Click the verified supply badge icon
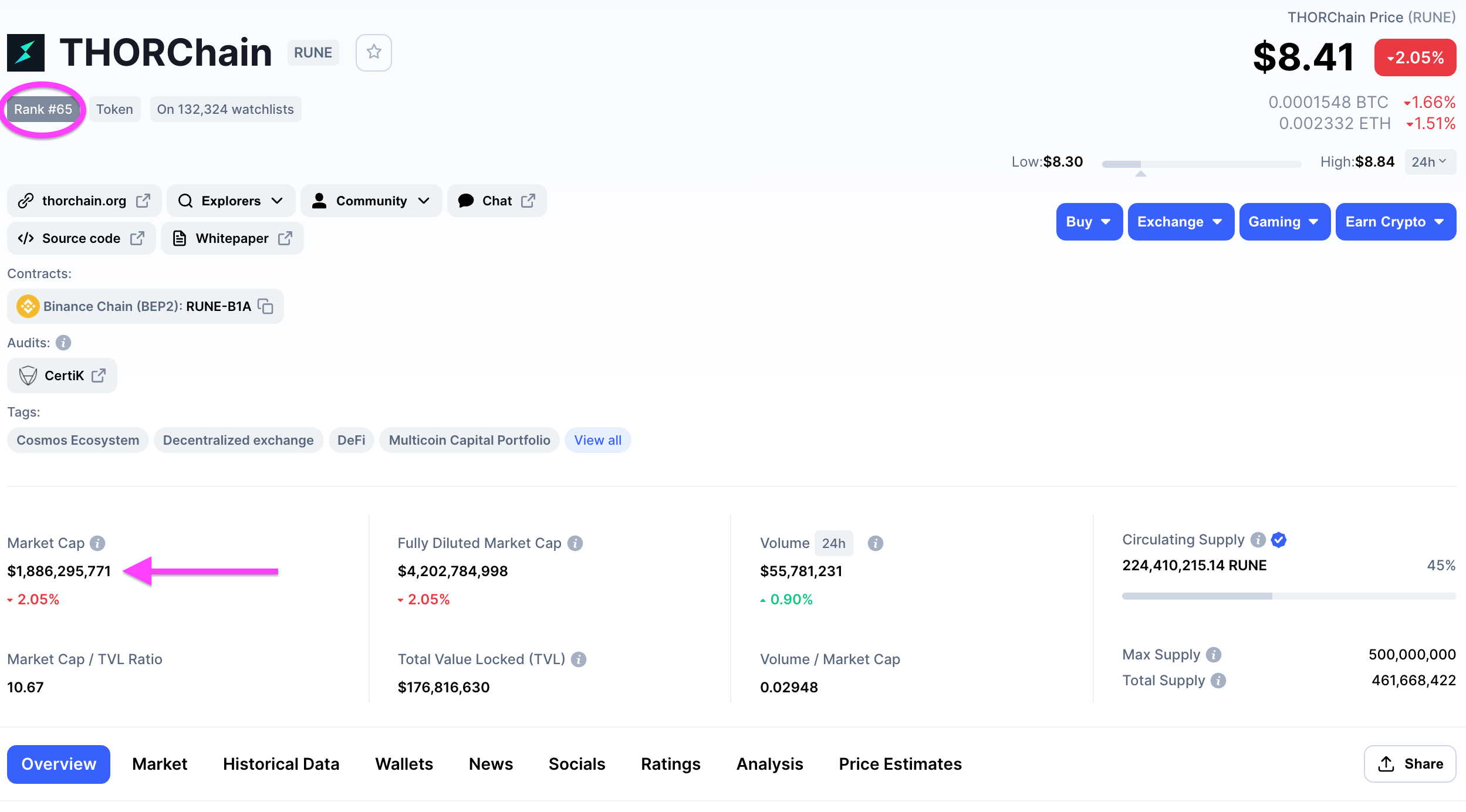Screen dimensions: 1466x812 1279,540
